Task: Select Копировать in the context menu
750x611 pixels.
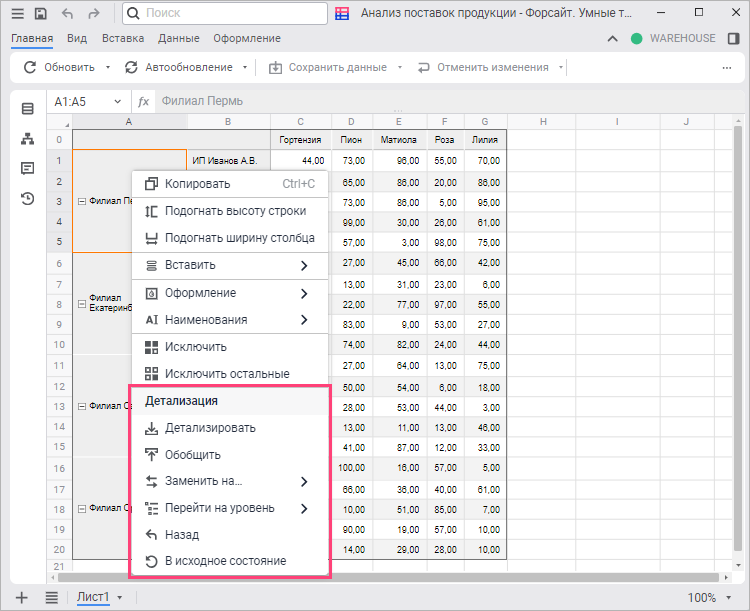Action: tap(197, 184)
